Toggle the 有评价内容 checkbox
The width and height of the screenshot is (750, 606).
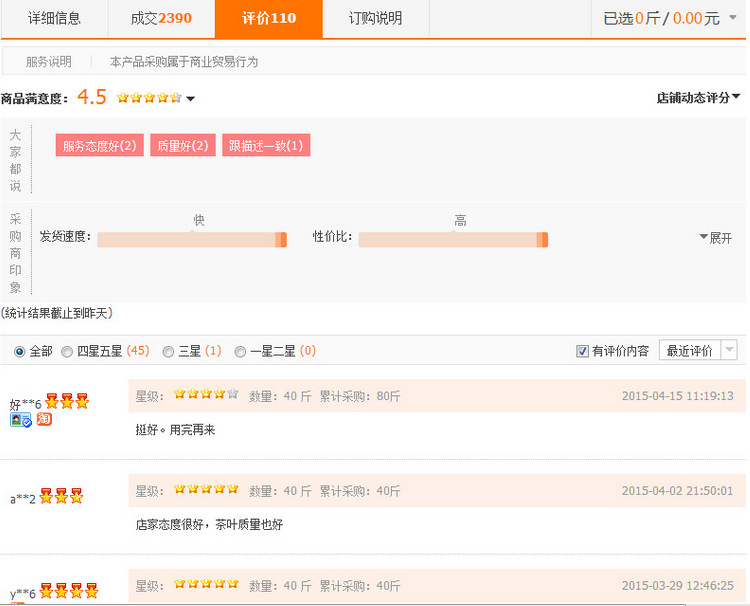pyautogui.click(x=583, y=351)
